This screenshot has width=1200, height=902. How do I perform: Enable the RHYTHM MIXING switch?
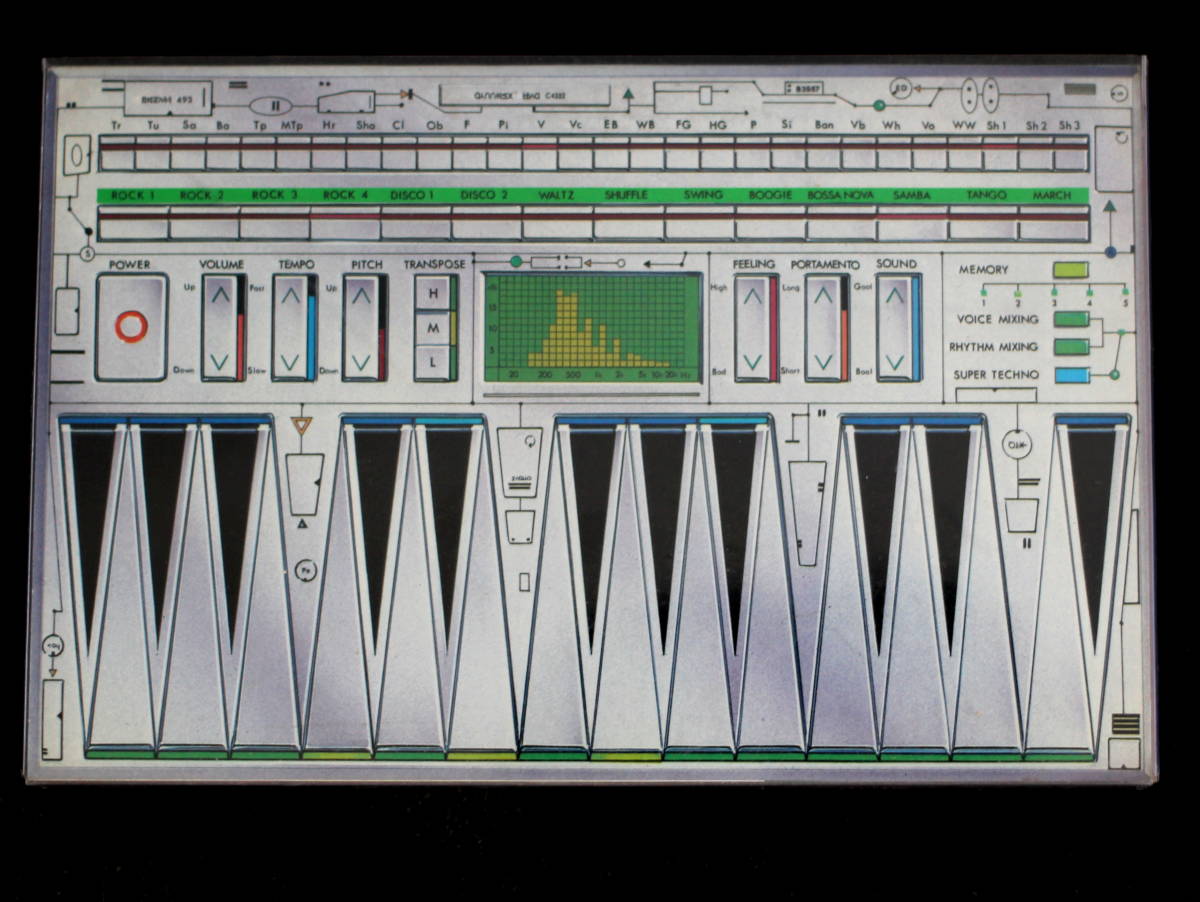(1072, 347)
